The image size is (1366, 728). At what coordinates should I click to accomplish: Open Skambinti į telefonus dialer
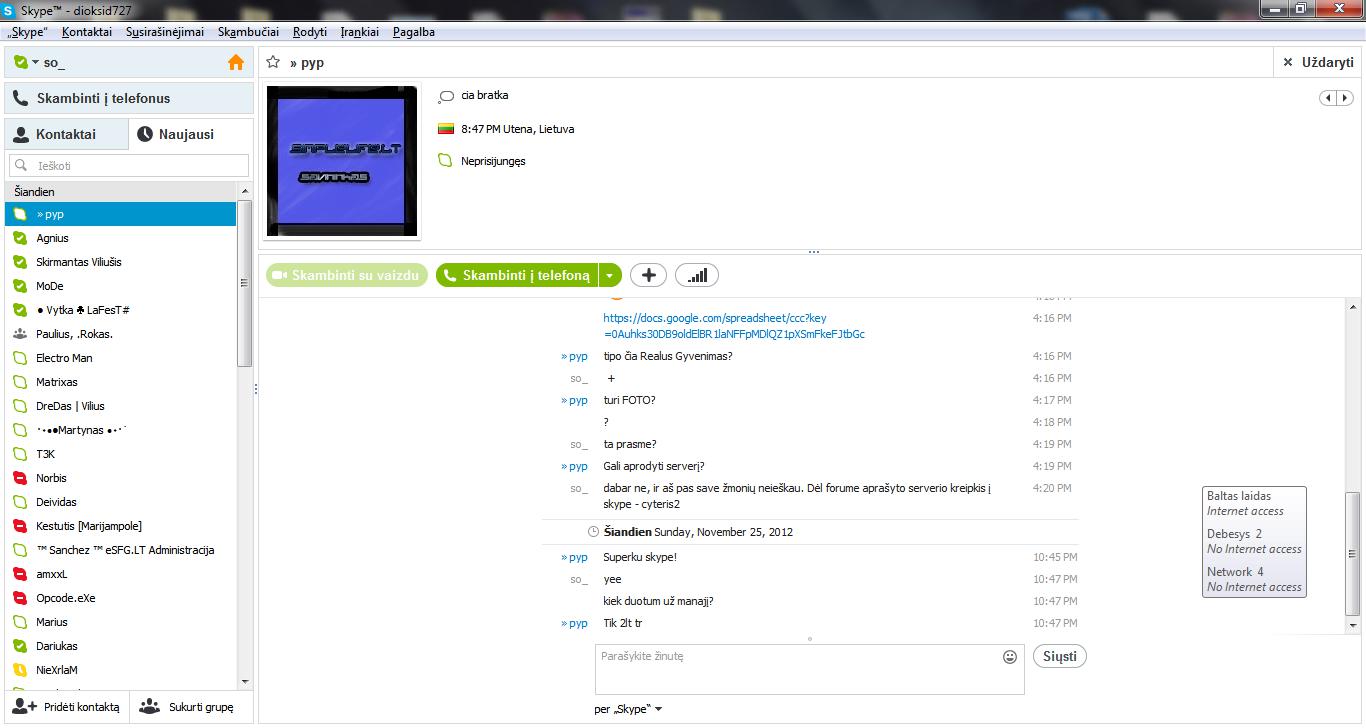tap(129, 98)
